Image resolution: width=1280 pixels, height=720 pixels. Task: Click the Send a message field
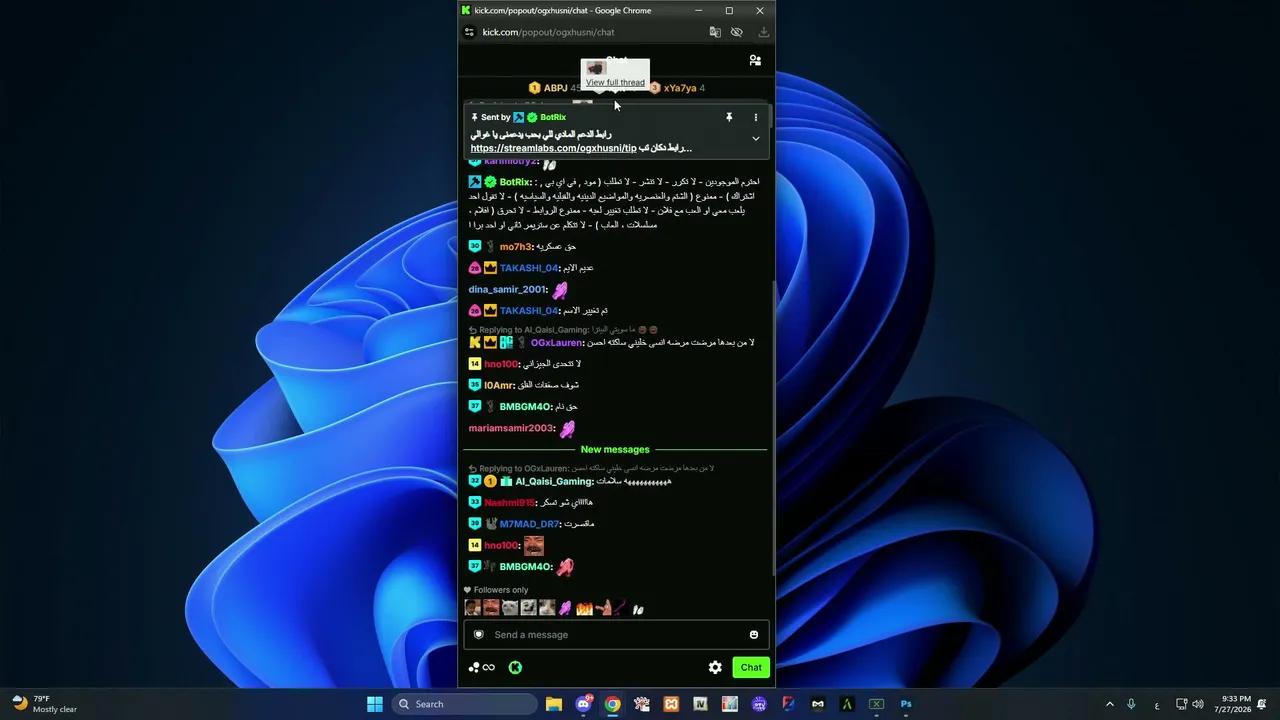[x=616, y=635]
